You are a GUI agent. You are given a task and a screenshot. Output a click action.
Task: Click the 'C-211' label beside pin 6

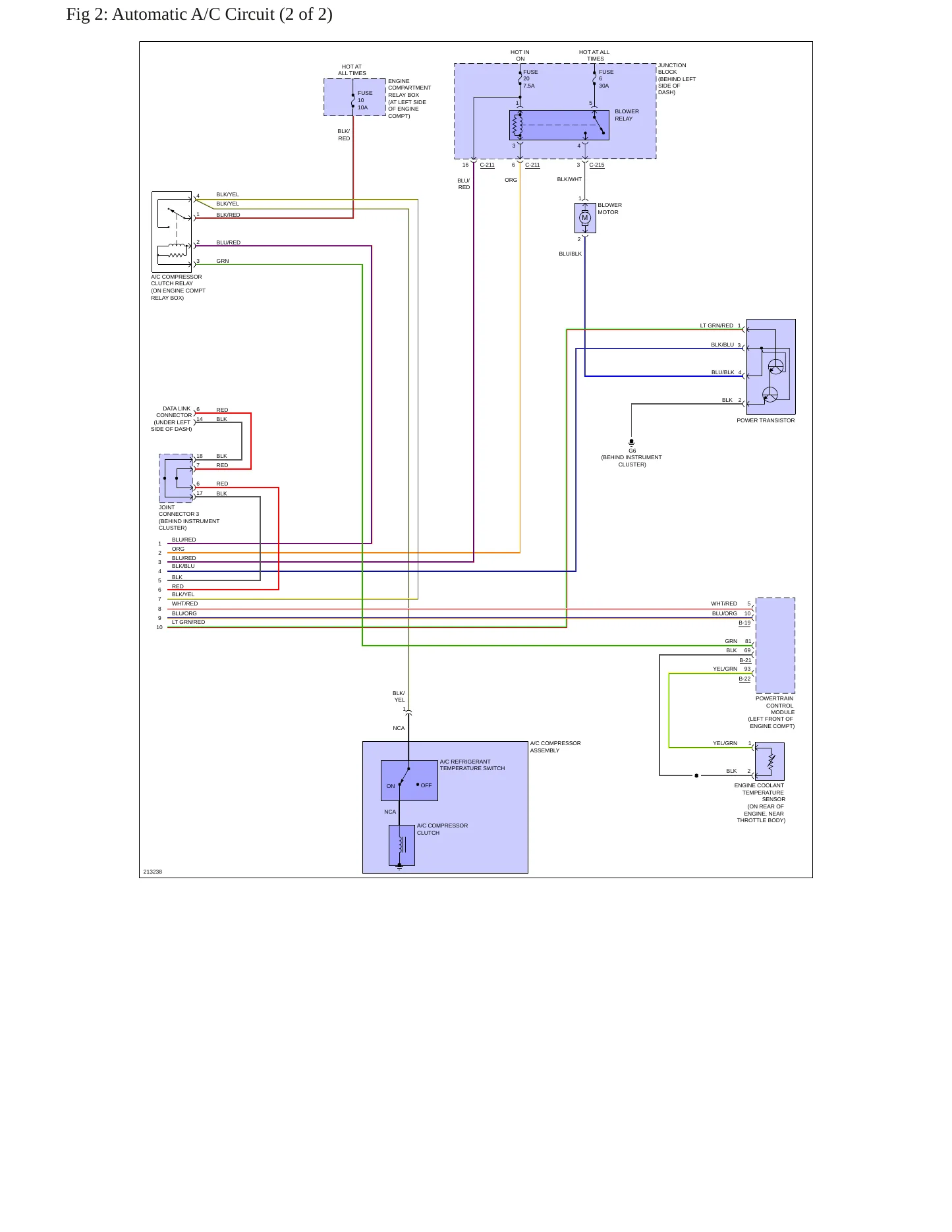533,165
